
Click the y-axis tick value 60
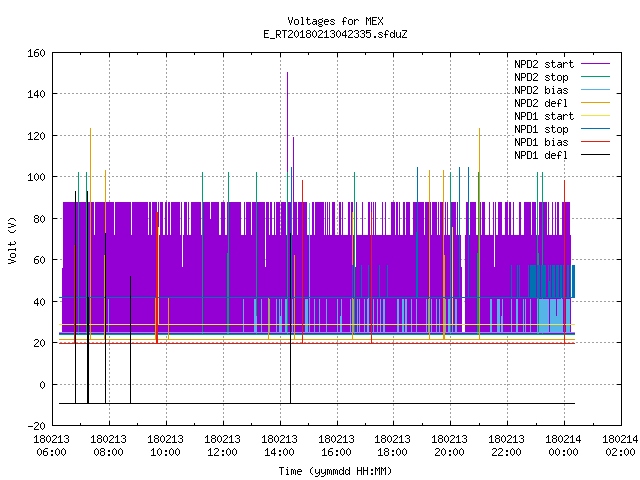pos(40,260)
